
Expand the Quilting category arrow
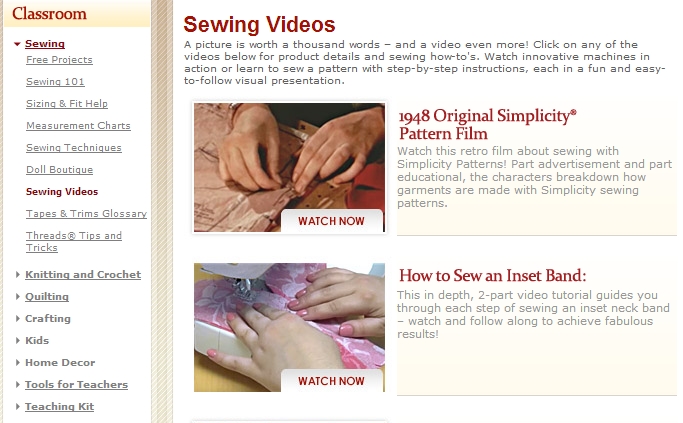click(17, 297)
